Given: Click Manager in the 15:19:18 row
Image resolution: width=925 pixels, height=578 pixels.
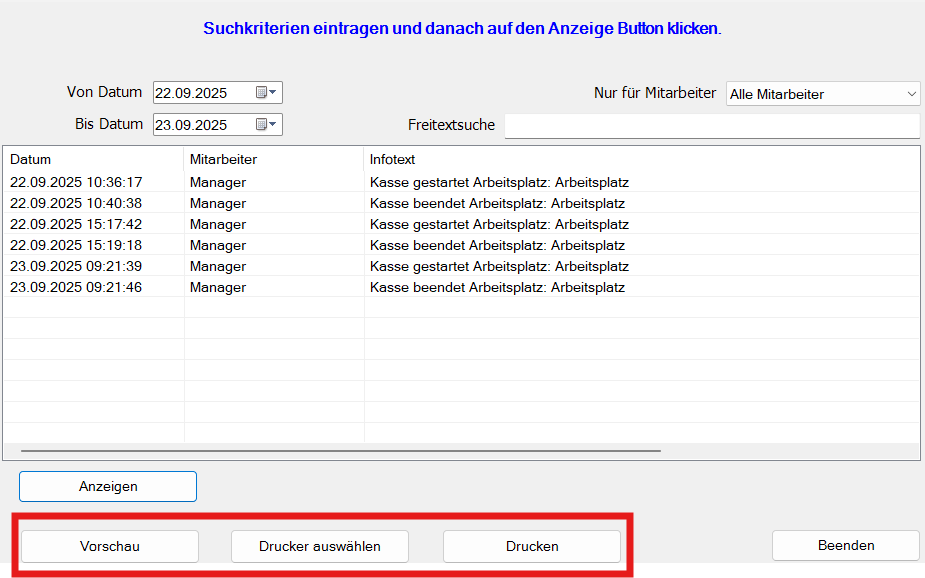Looking at the screenshot, I should click(218, 245).
